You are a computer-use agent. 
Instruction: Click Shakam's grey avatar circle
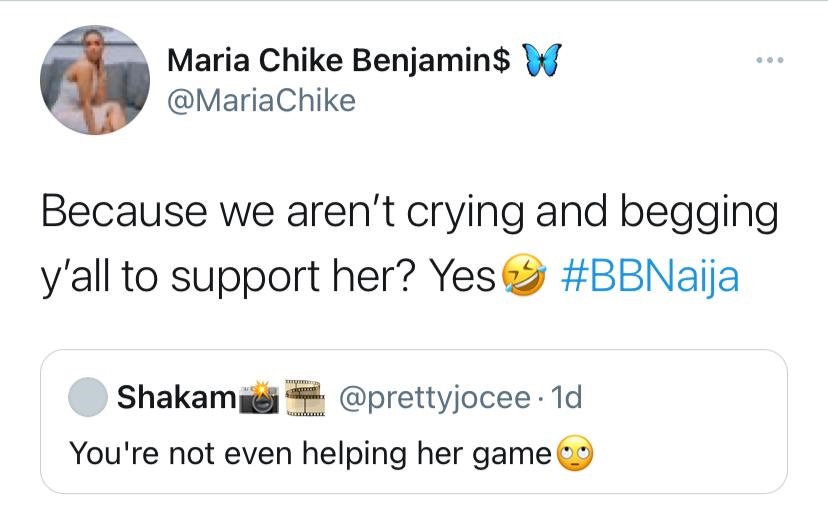[88, 399]
